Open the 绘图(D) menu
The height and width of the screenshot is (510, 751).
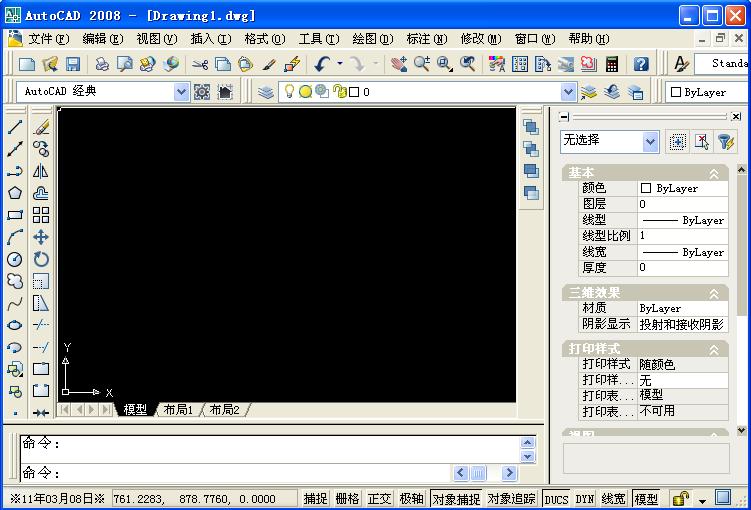click(x=373, y=38)
